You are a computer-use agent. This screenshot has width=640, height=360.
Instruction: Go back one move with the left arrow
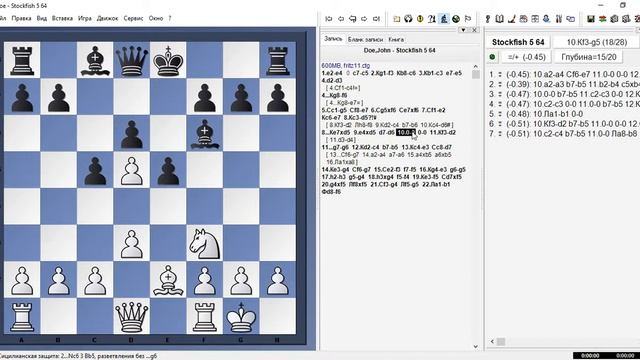[x=341, y=19]
